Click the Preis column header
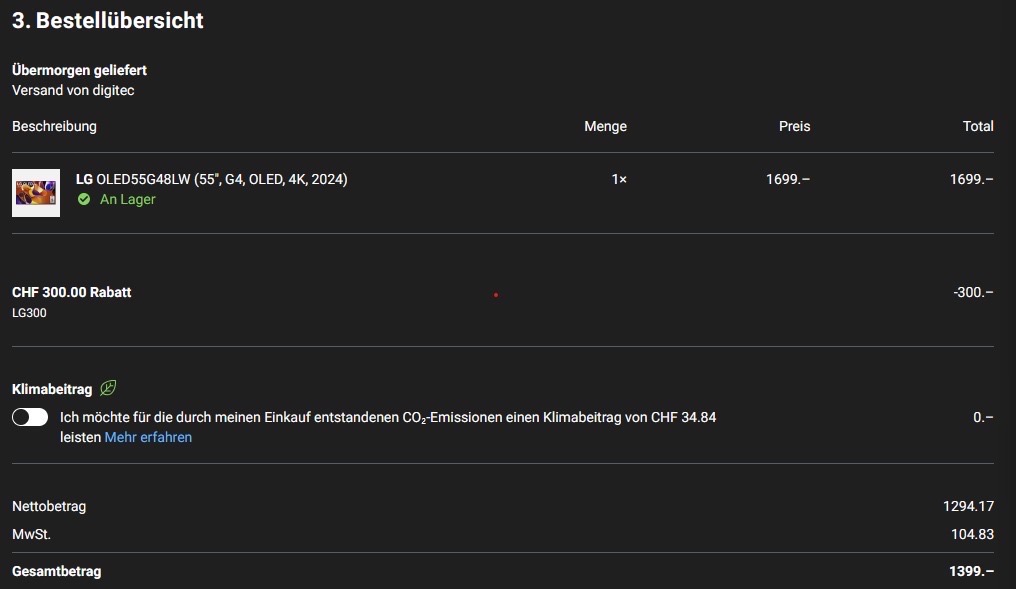Viewport: 1016px width, 589px height. pyautogui.click(x=794, y=126)
